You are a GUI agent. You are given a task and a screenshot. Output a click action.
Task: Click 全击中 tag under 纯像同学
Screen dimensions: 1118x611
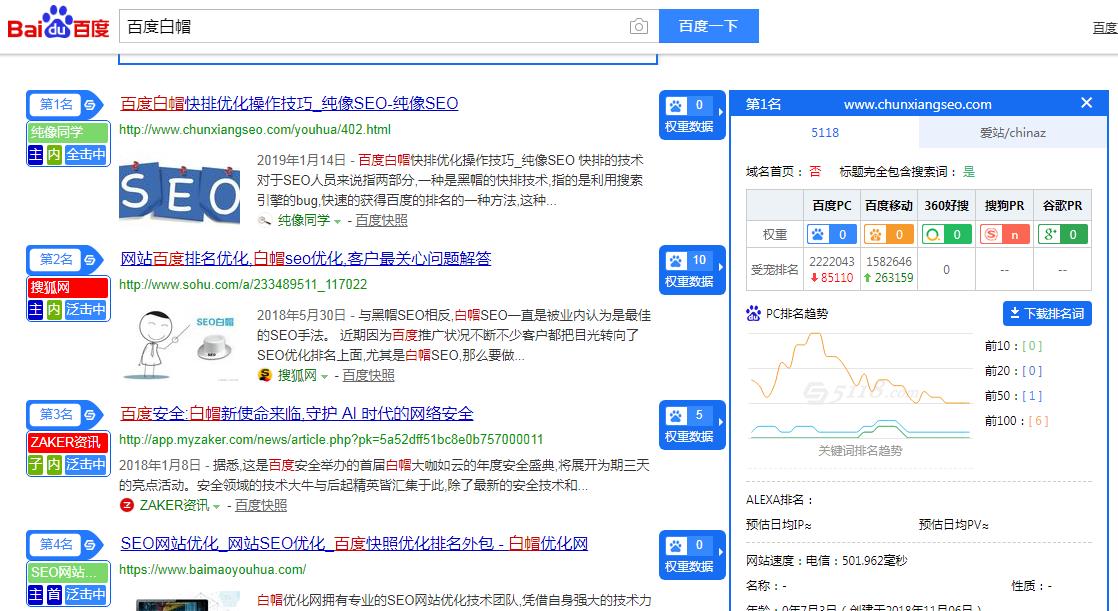(x=86, y=154)
